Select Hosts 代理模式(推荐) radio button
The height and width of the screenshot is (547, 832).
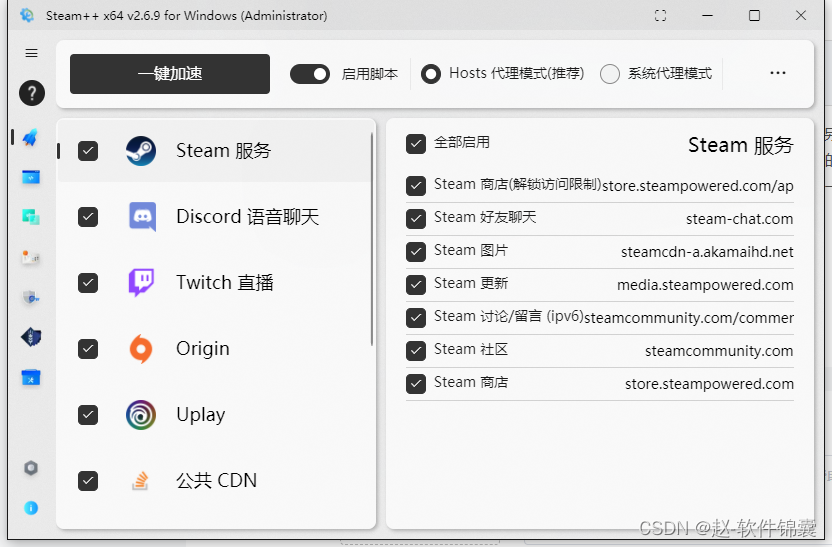[430, 74]
